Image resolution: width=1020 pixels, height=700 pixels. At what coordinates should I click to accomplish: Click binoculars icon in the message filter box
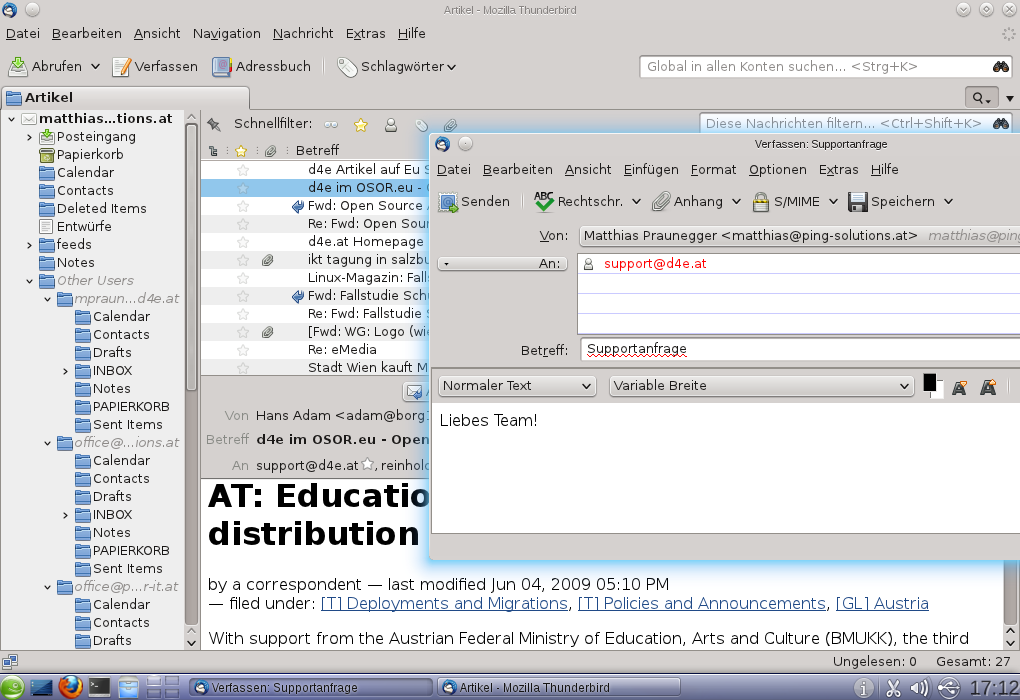[x=1000, y=123]
